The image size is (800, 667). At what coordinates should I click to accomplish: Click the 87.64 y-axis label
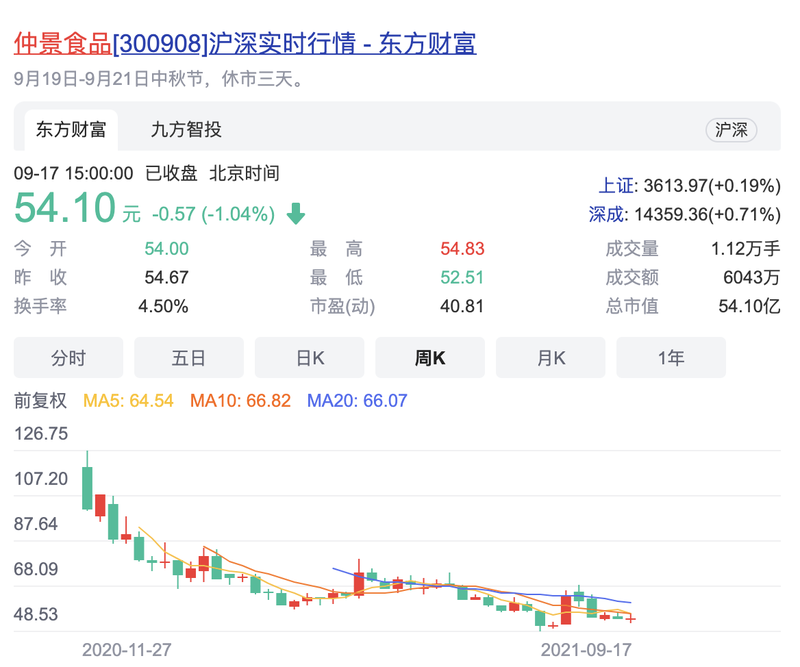click(36, 524)
